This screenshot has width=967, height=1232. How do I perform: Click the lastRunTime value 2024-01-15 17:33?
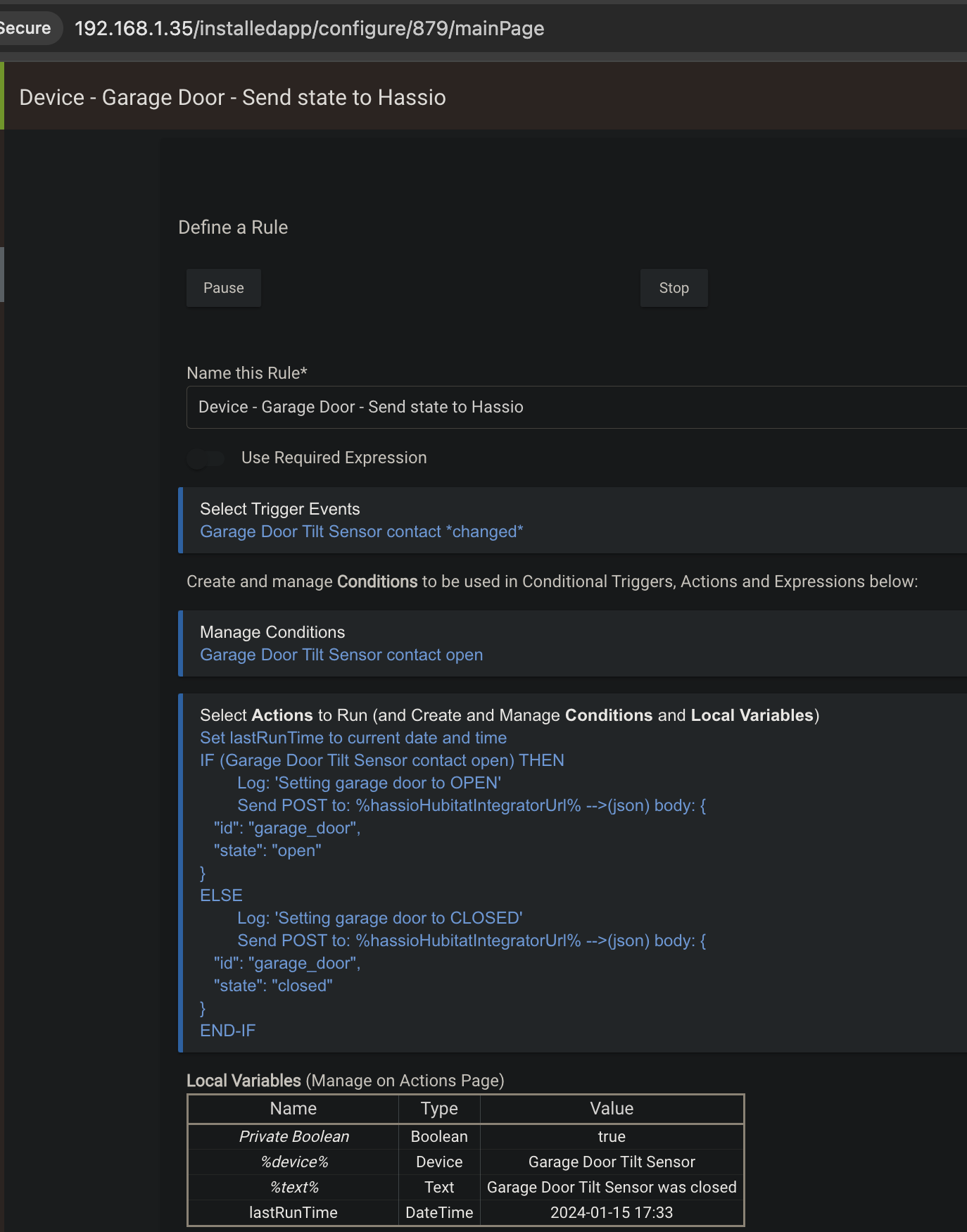(611, 1212)
